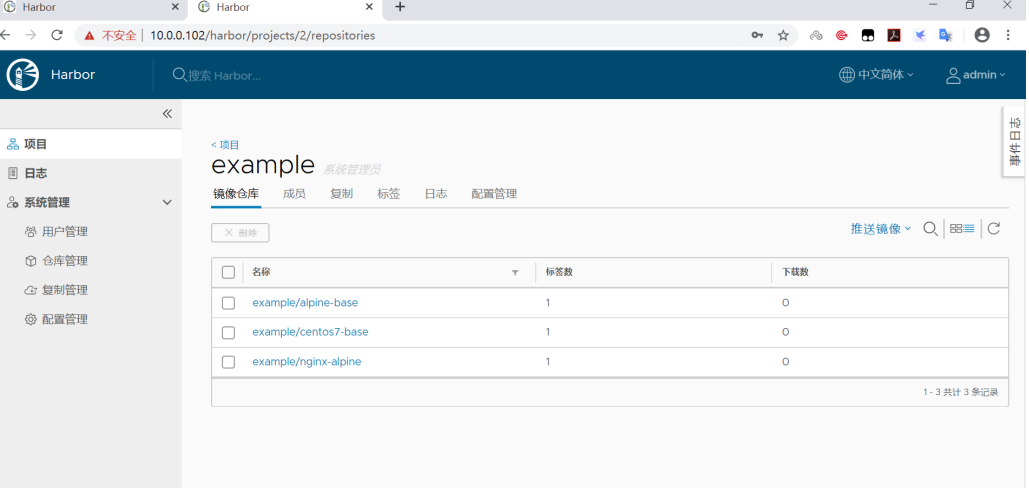Filter the 名称 column
The image size is (1029, 488).
515,272
